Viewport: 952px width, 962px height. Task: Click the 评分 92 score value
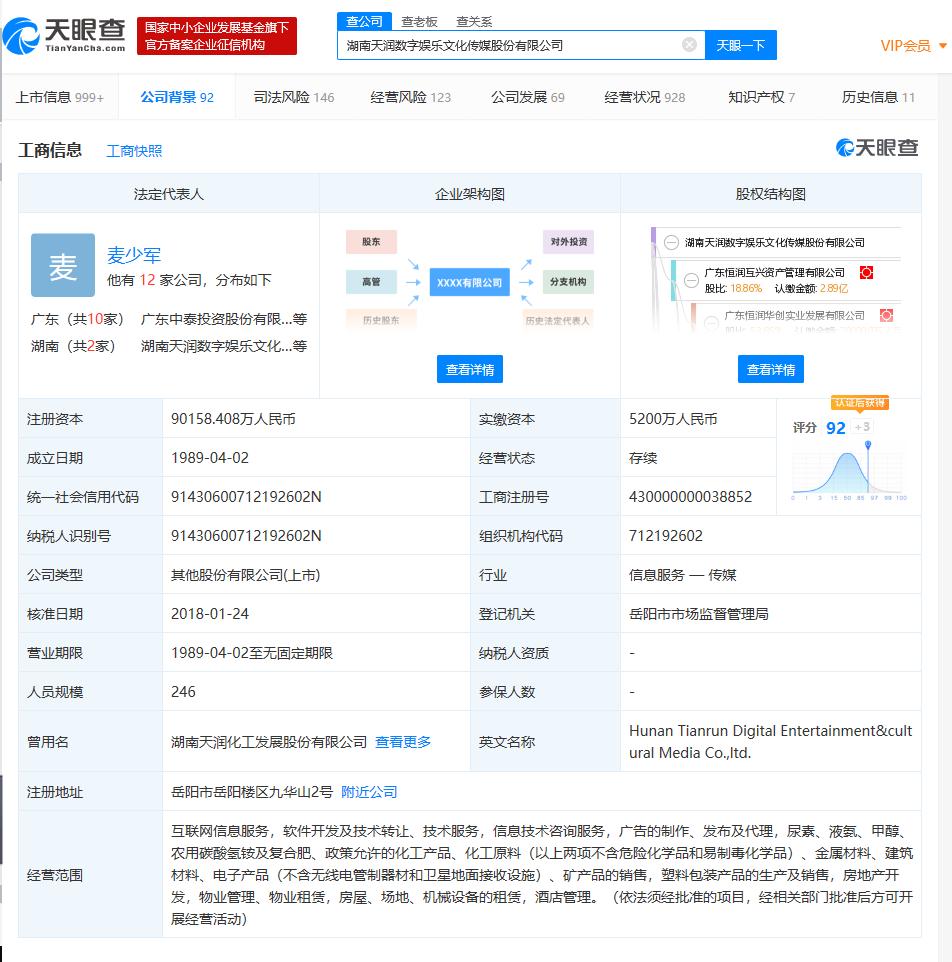point(835,428)
